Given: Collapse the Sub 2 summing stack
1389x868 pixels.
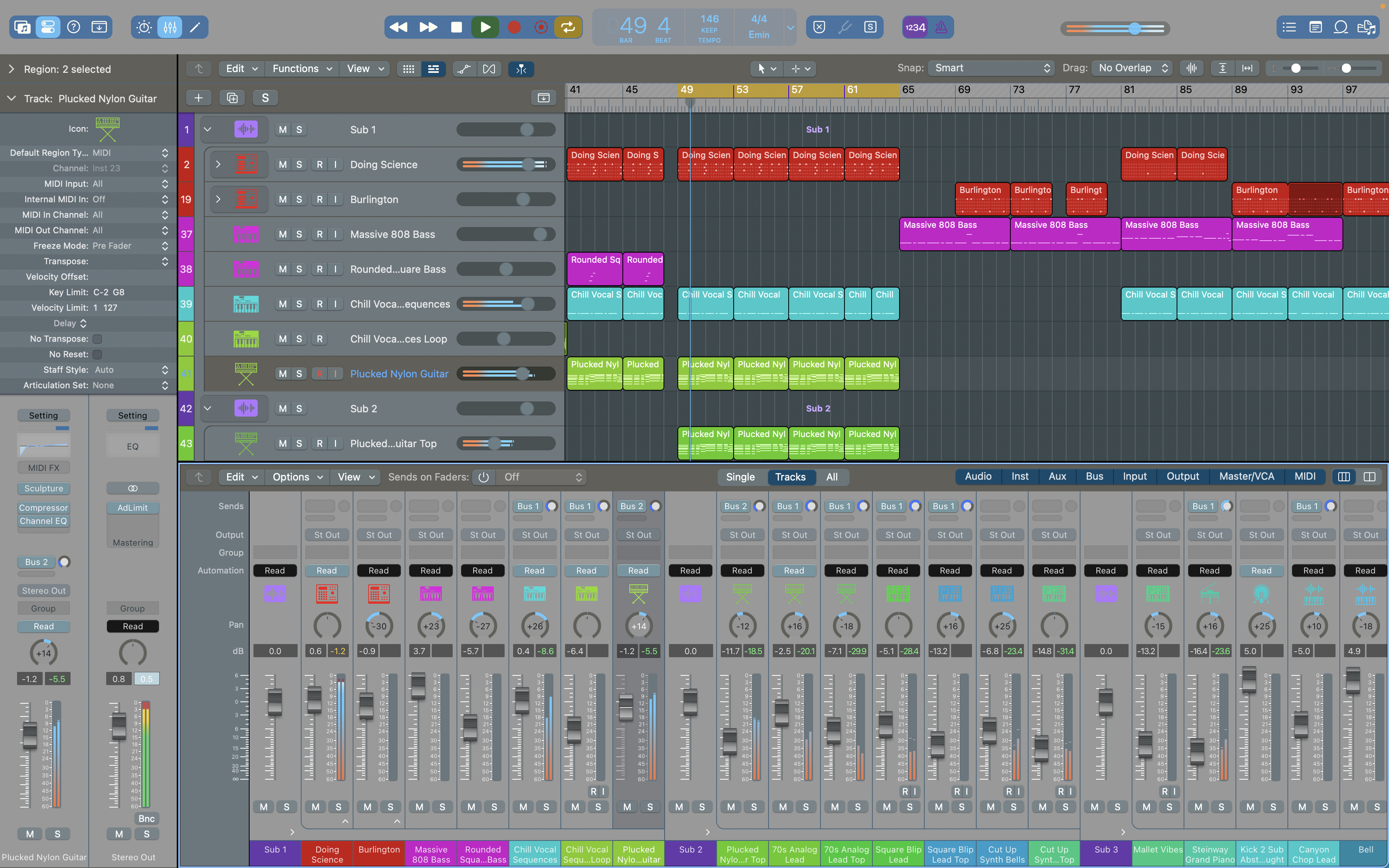Looking at the screenshot, I should coord(208,409).
